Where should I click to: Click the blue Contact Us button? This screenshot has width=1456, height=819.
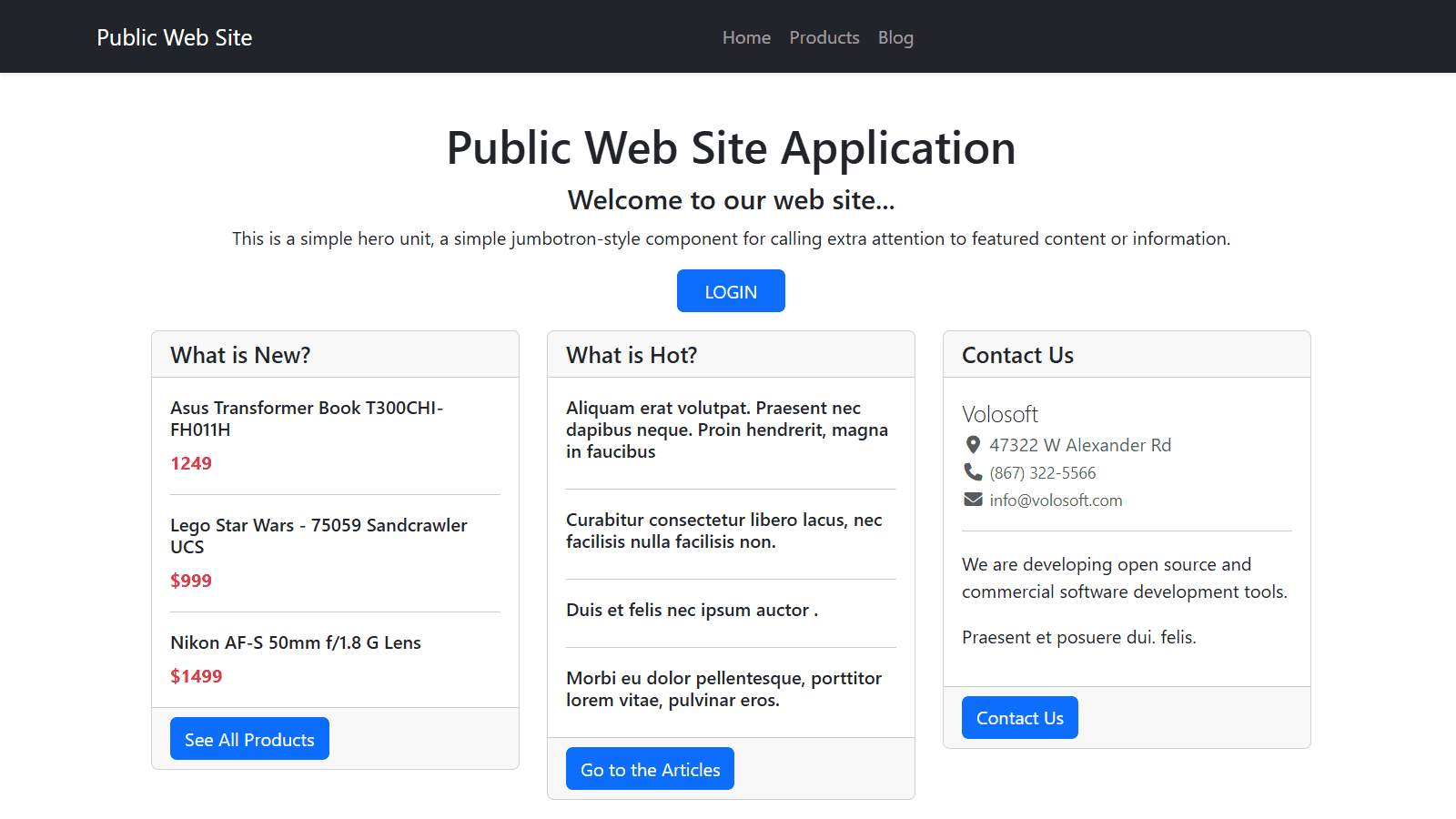[1019, 718]
